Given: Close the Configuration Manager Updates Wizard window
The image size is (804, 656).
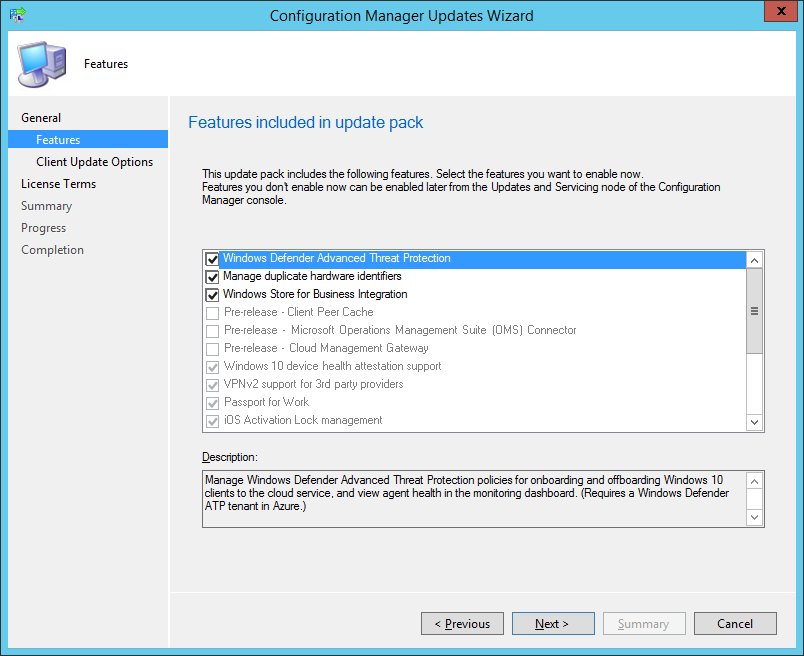Looking at the screenshot, I should (780, 11).
